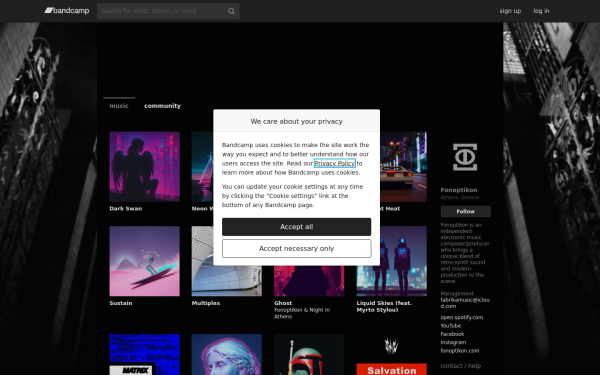600x375 pixels.
Task: Open the YouTube link
Action: point(450,326)
